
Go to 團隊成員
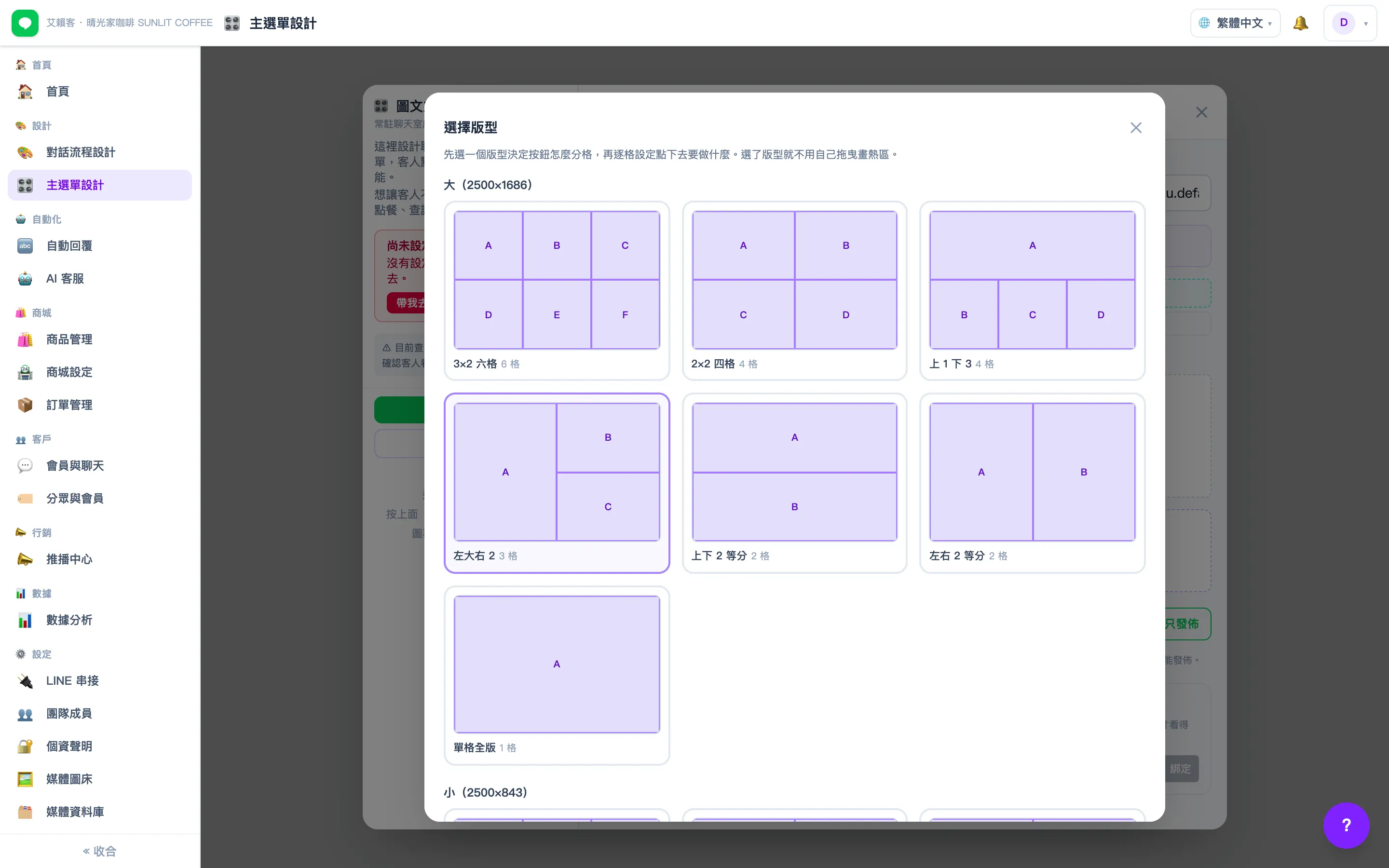[x=100, y=714]
